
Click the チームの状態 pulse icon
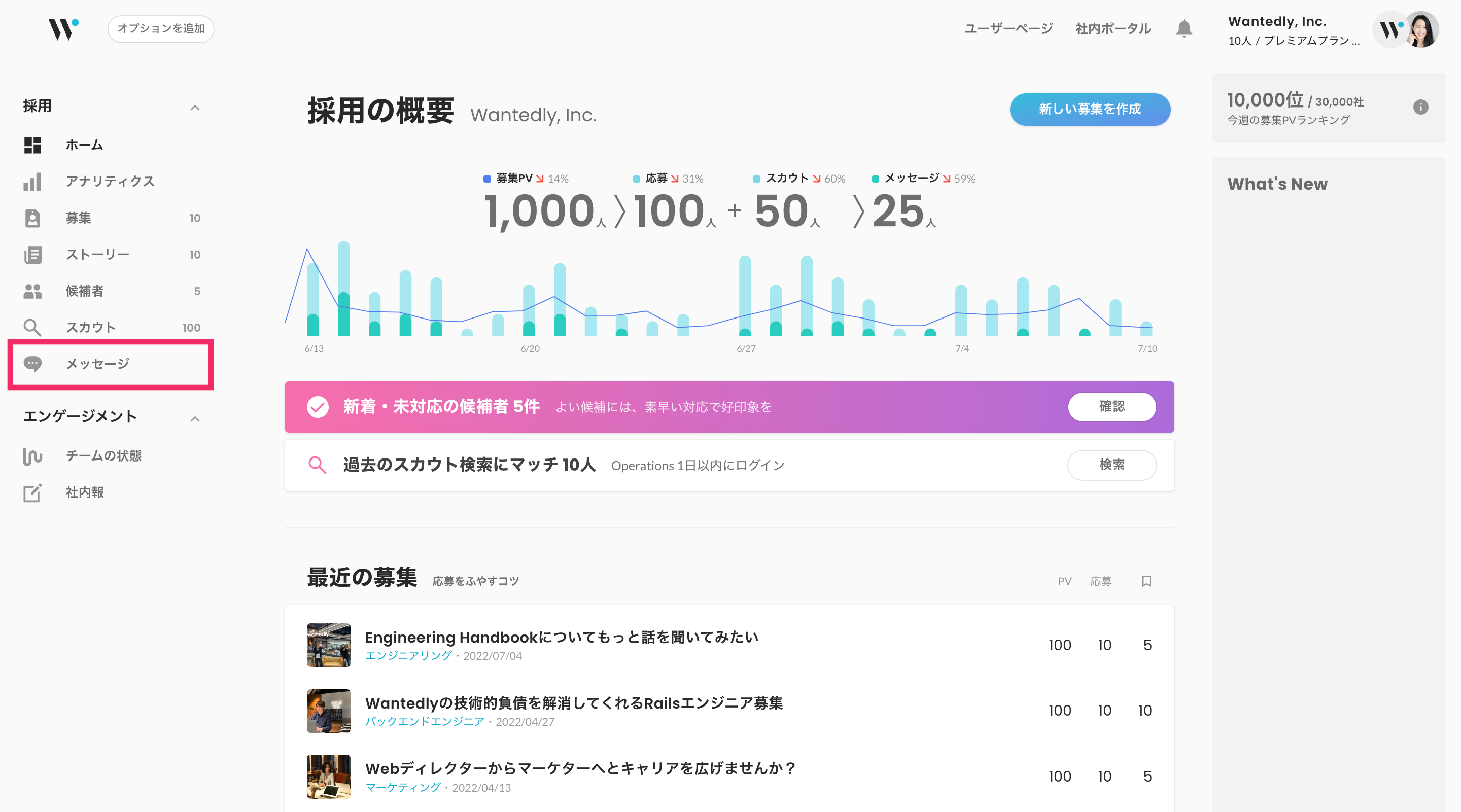[x=32, y=456]
